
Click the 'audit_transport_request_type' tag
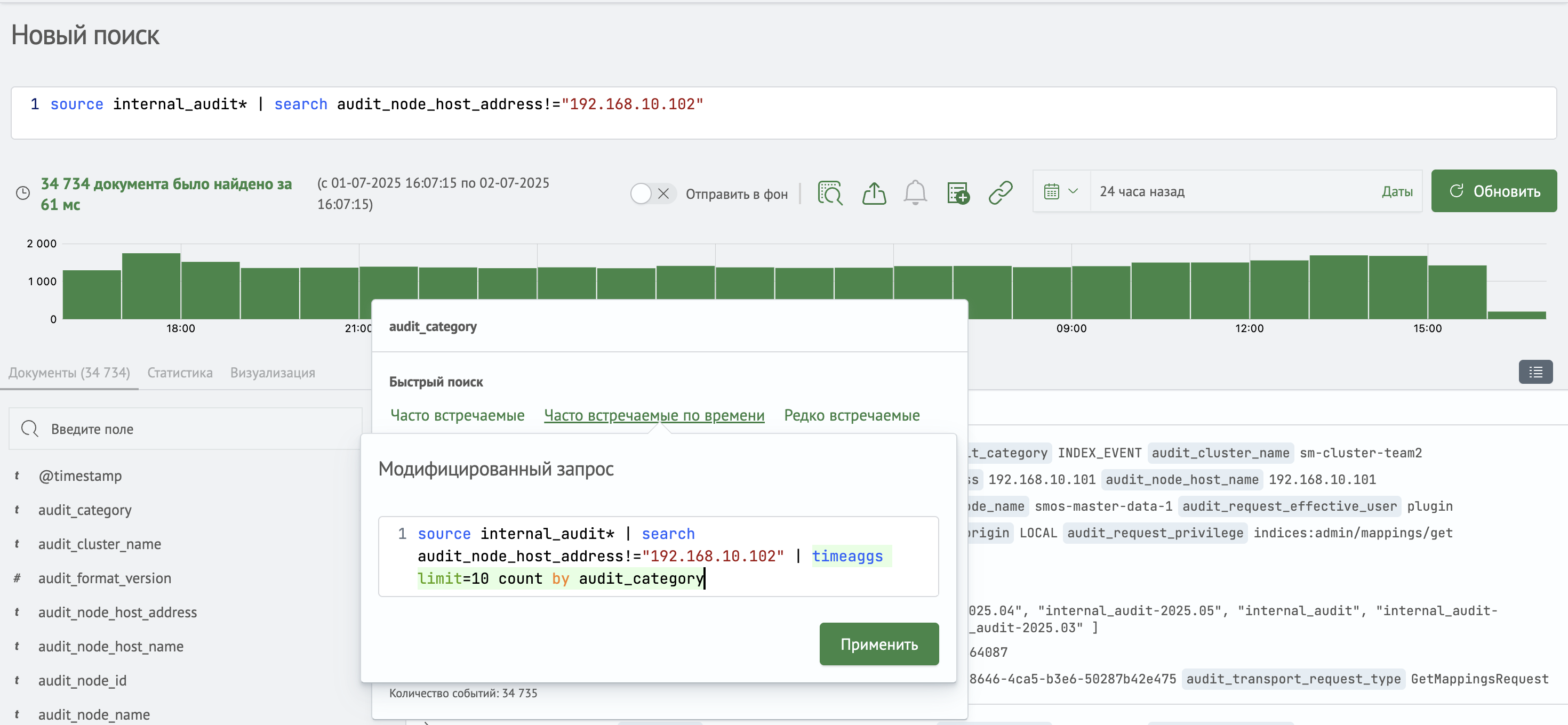(x=1293, y=679)
